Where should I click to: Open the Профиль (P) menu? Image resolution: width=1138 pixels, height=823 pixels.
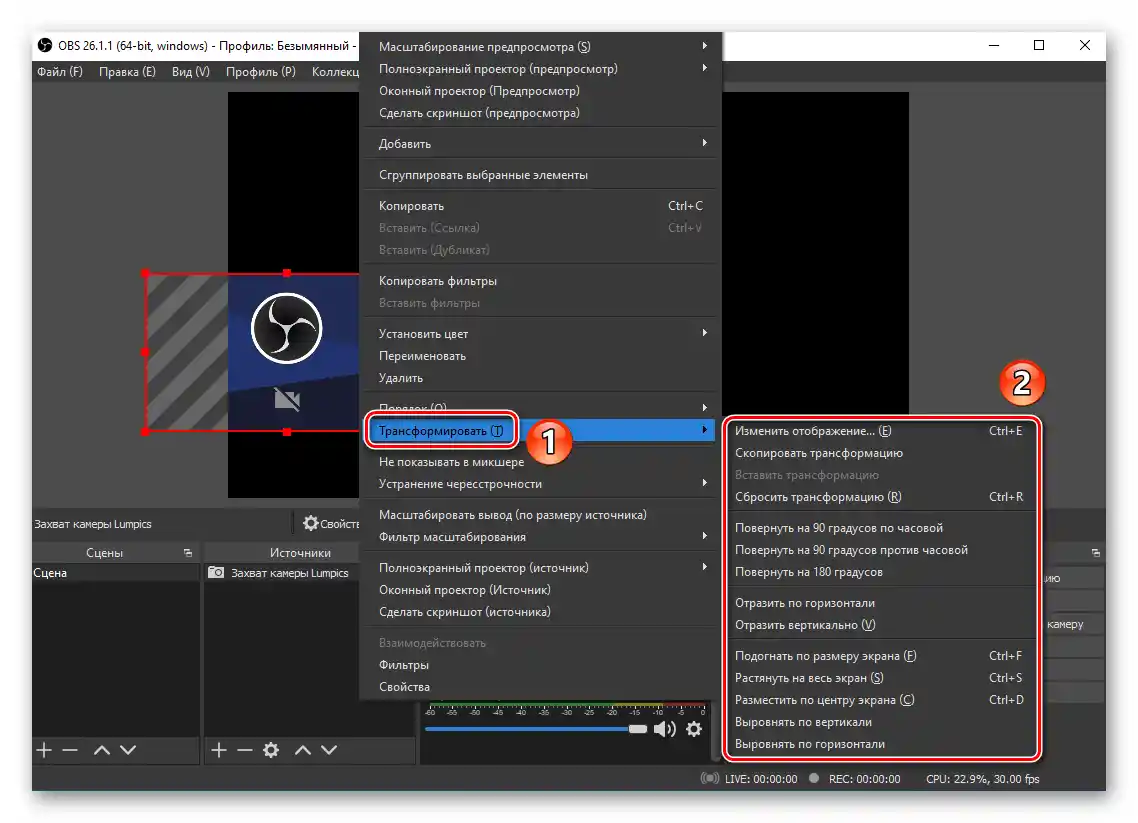tap(261, 71)
